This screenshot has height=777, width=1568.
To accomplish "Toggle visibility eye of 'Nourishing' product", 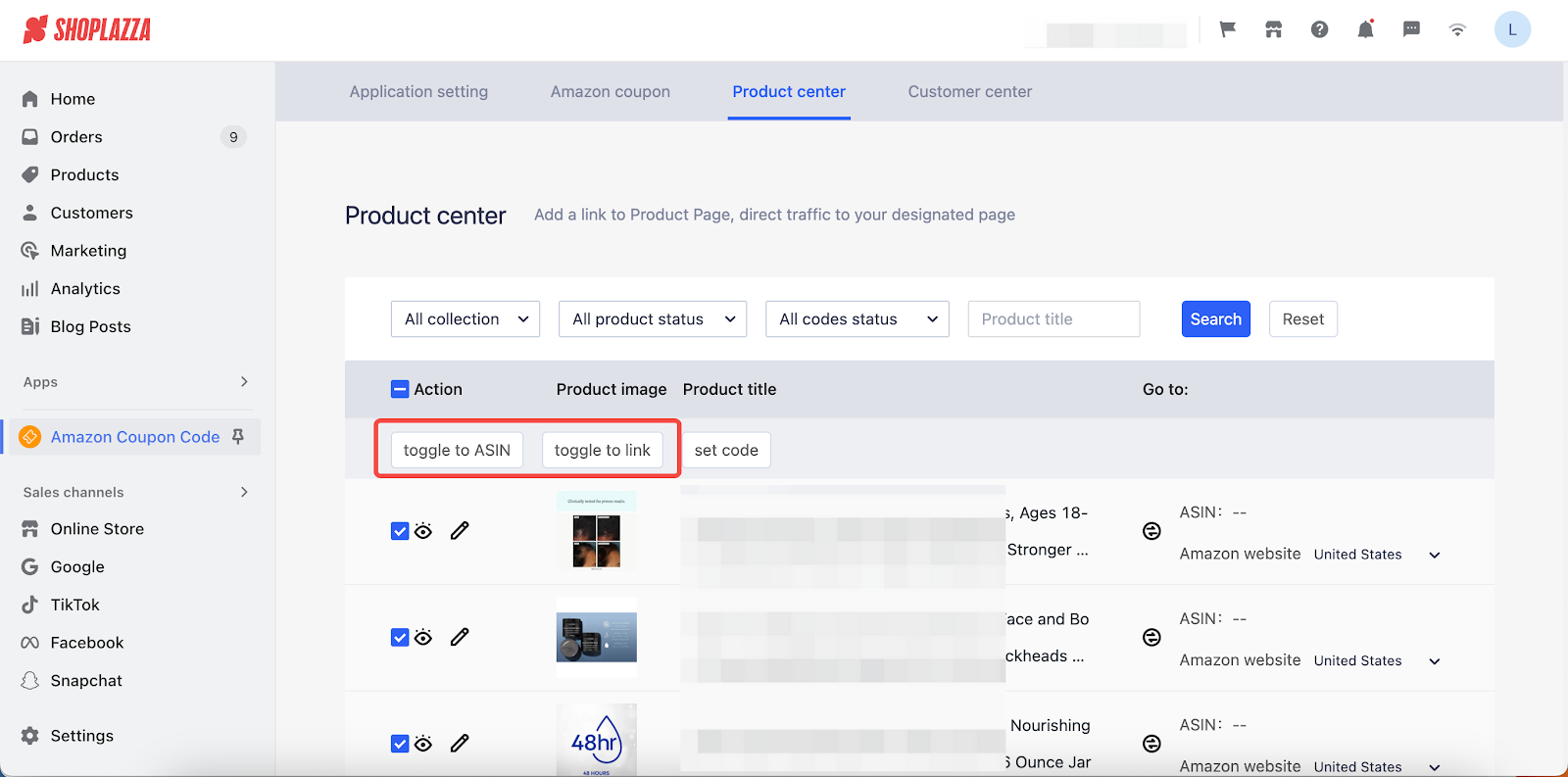I will [423, 744].
